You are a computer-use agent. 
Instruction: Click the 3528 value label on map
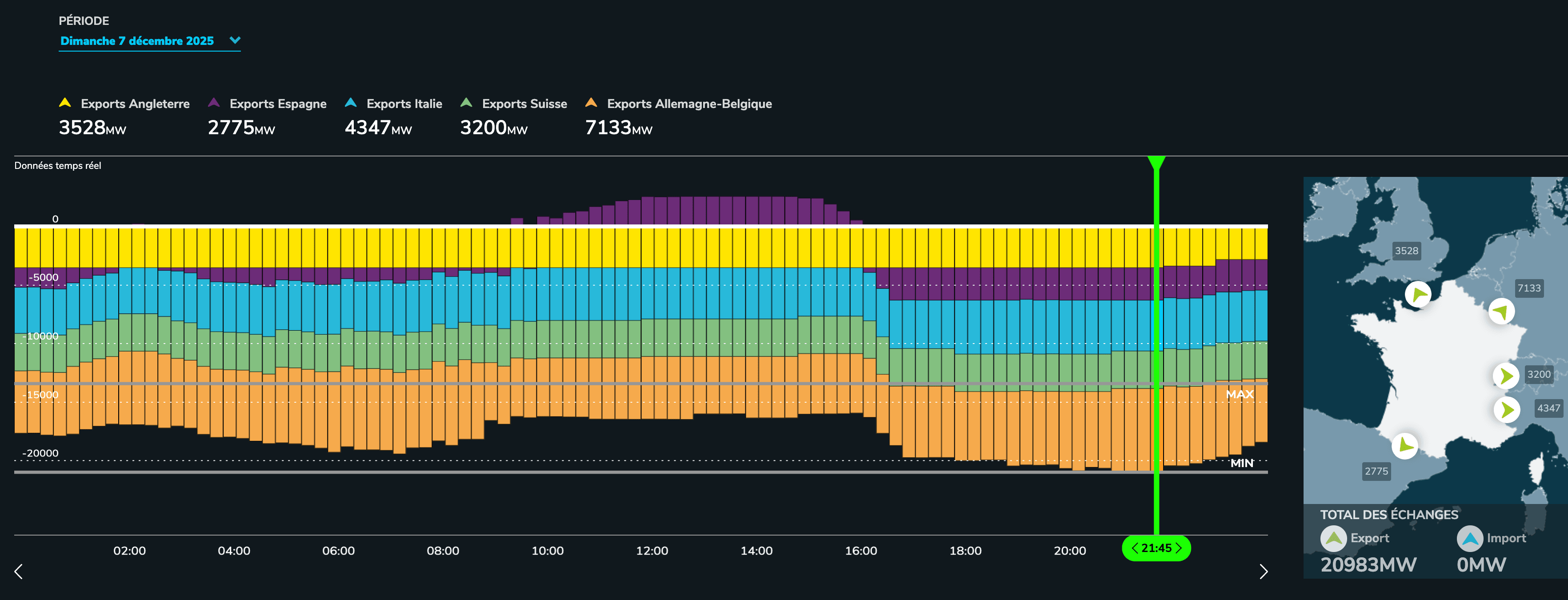pos(1406,251)
